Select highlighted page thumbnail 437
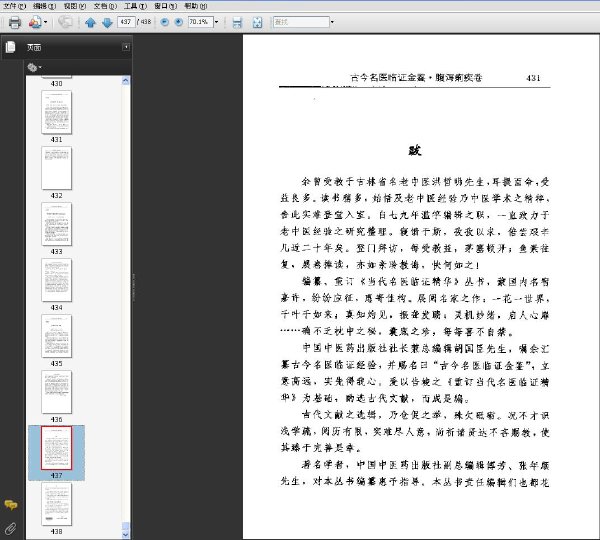Viewport: 600px width, 540px height. coord(56,448)
